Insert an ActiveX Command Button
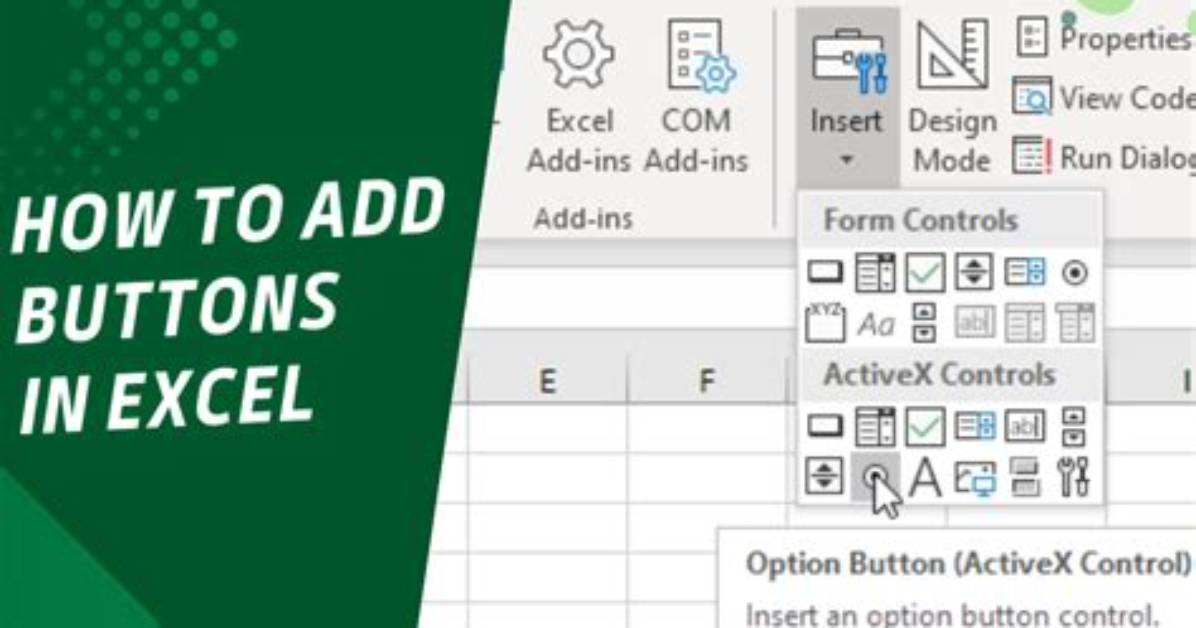1196x628 pixels. click(825, 426)
